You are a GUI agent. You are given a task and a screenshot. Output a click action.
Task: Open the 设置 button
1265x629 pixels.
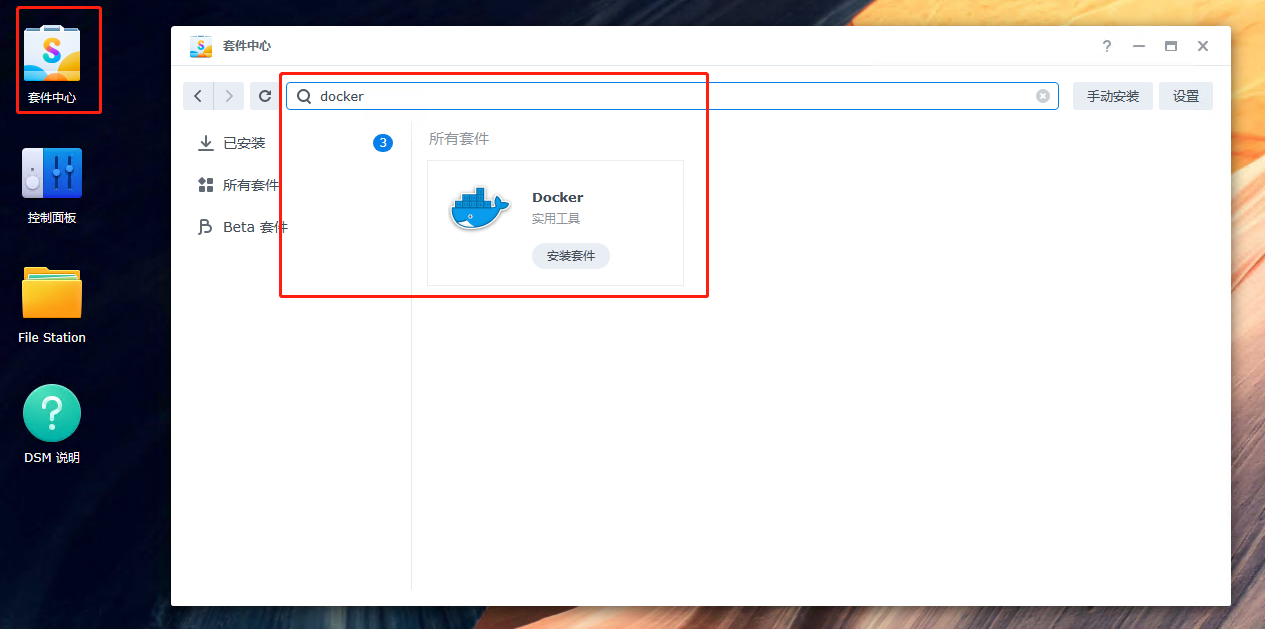(1186, 96)
